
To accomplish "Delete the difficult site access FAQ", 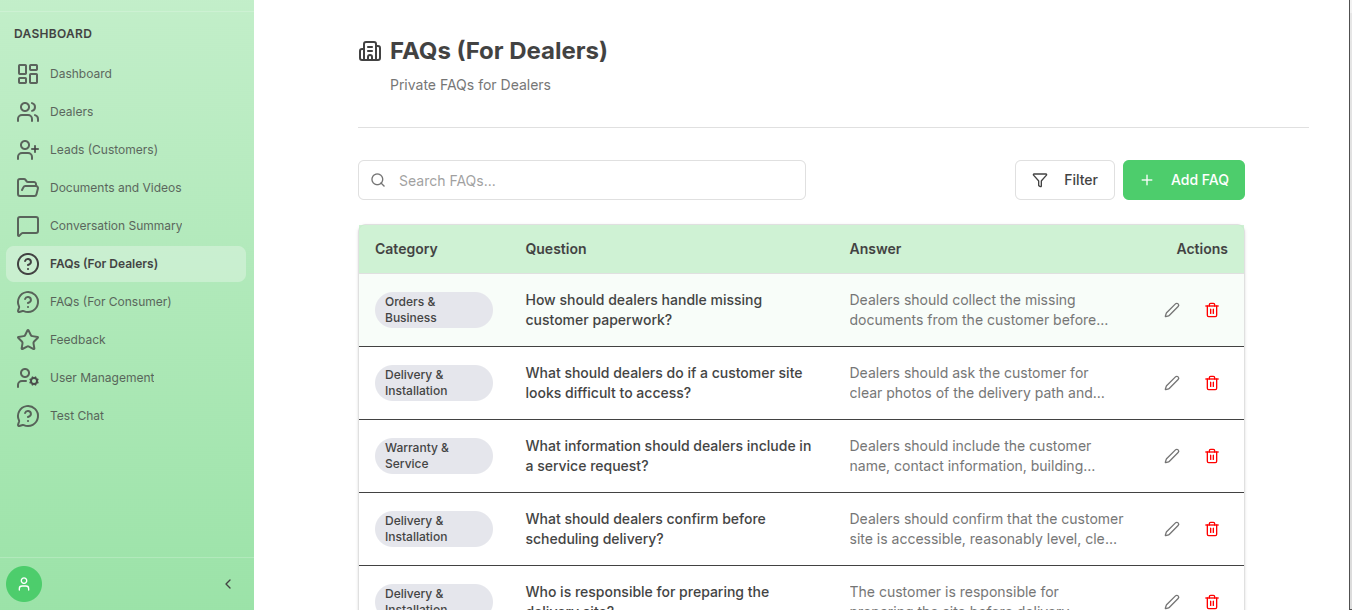I will click(1212, 383).
